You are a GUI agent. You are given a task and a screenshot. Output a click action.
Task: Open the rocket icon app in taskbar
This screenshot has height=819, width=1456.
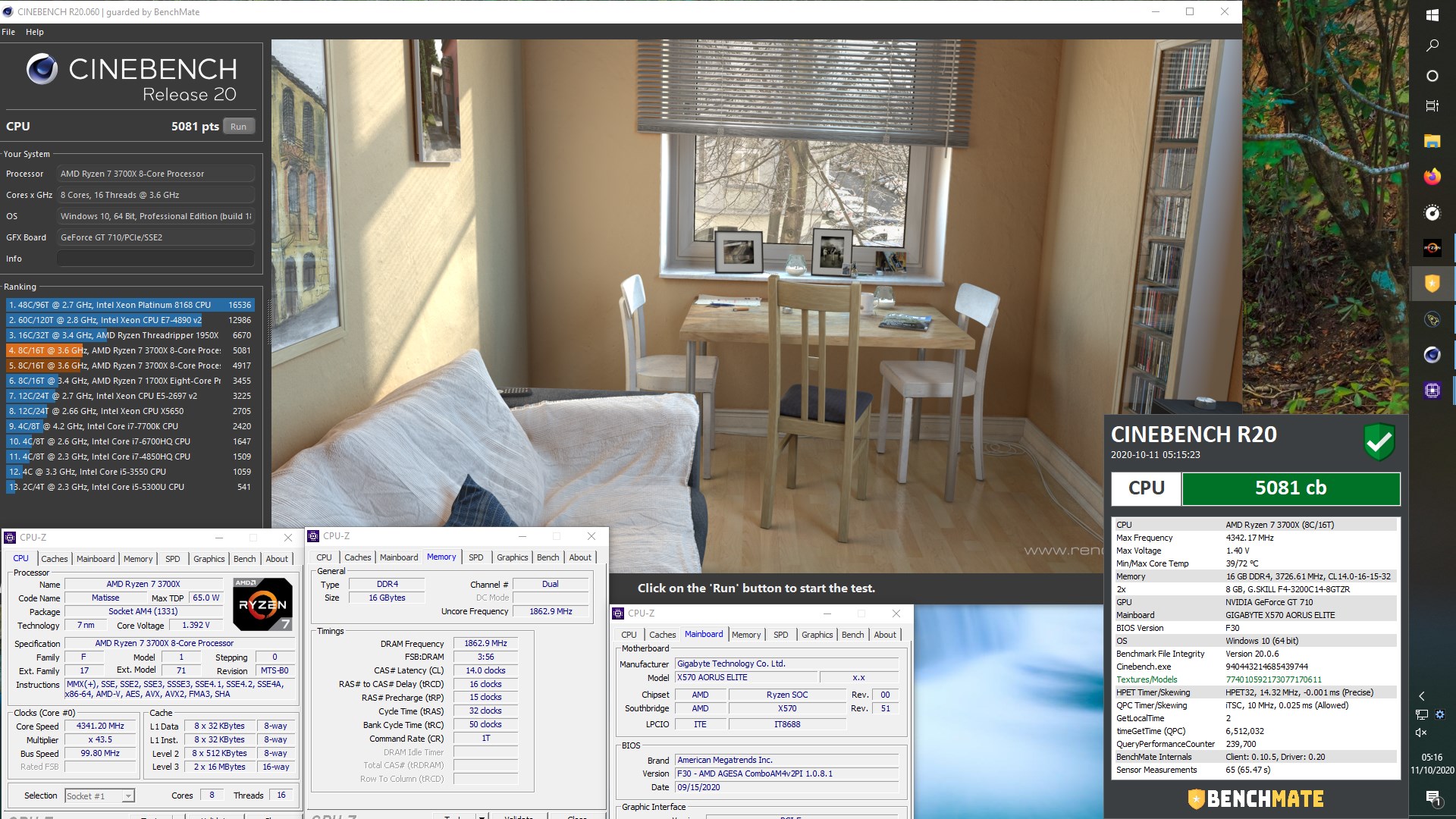[x=1432, y=319]
